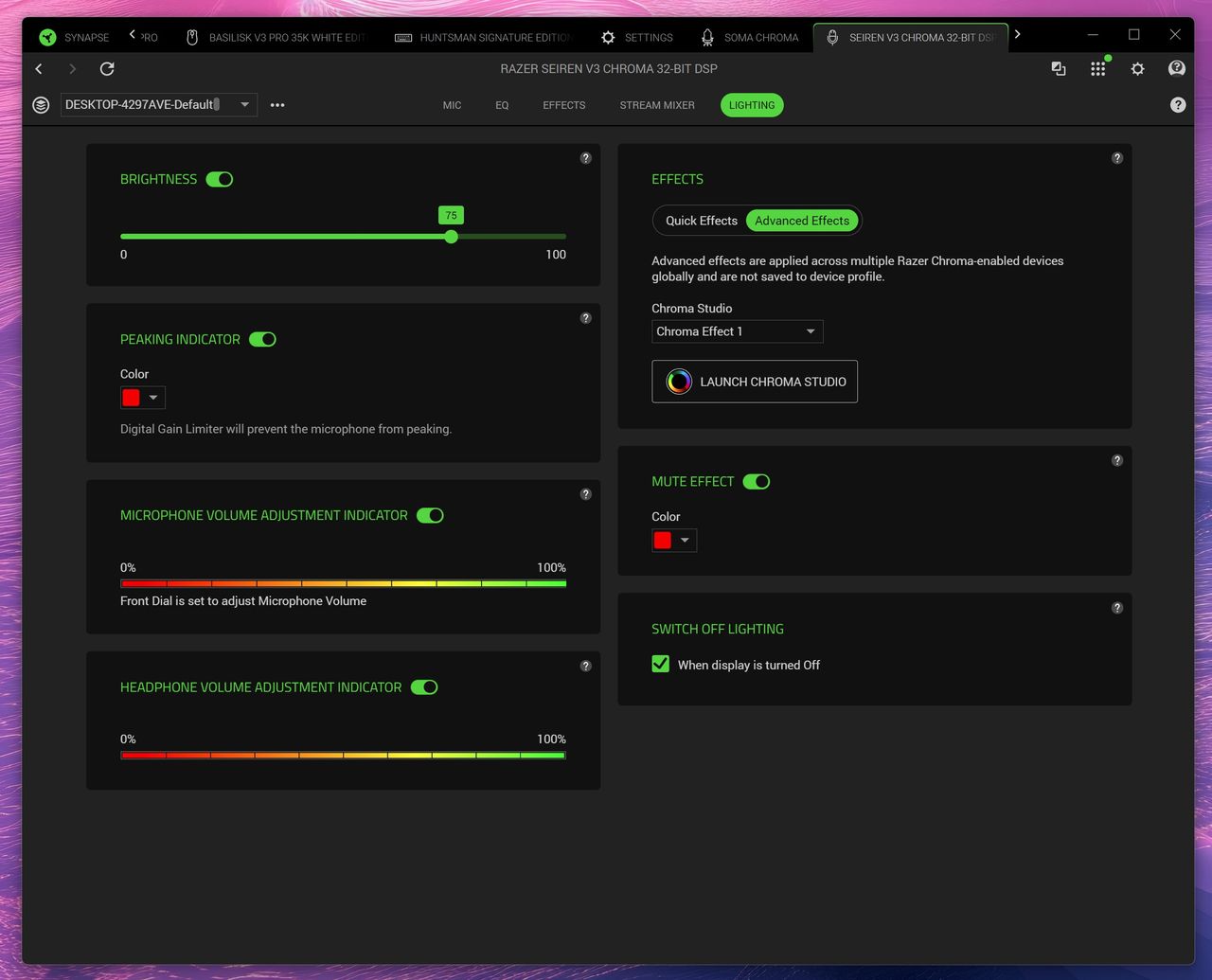Screen dimensions: 1212x980
Task: Open the Settings tab
Action: point(637,38)
